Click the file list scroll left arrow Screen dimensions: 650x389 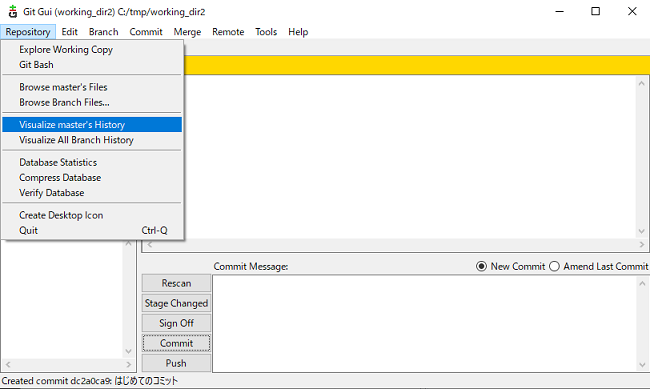(x=7, y=365)
